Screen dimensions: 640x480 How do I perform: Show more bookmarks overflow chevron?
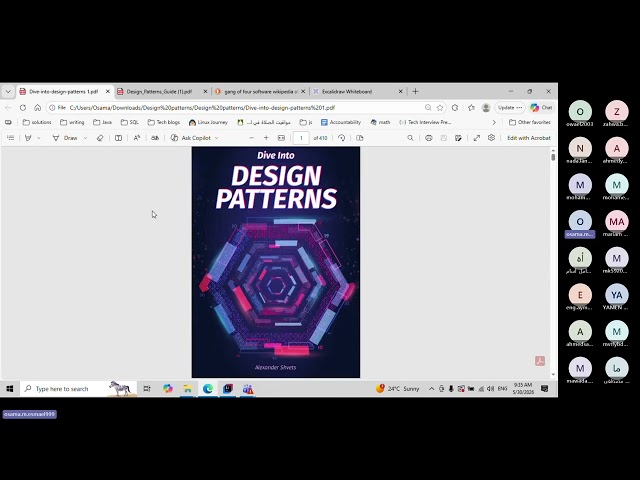494,122
